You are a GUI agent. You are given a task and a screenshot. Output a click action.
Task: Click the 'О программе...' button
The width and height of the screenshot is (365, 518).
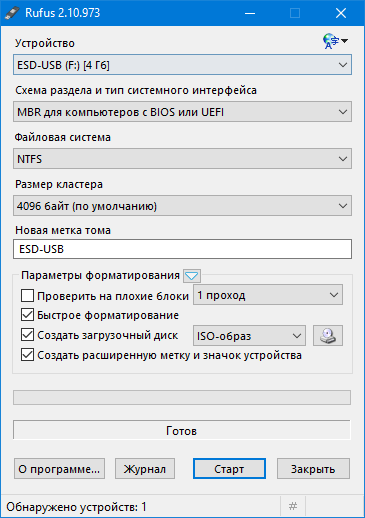(x=59, y=469)
